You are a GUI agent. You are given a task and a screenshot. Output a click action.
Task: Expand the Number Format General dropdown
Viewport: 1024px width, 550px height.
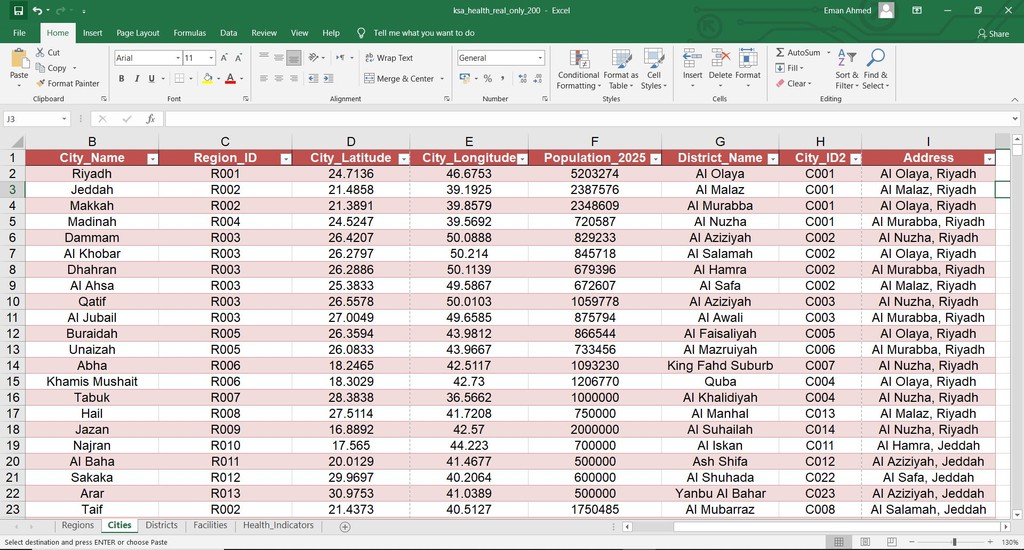click(x=540, y=58)
